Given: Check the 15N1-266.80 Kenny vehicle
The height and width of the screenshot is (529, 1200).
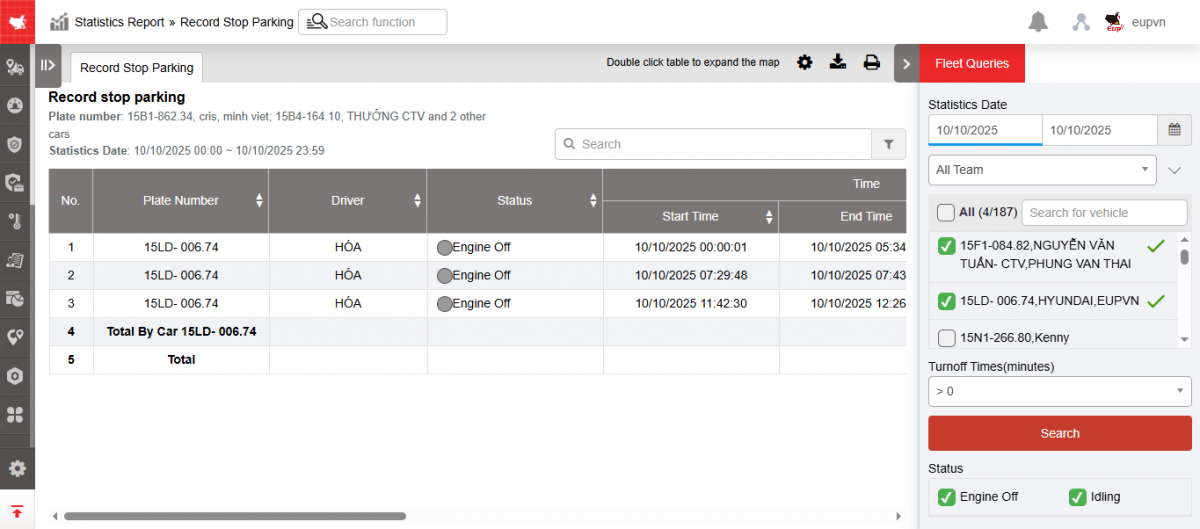Looking at the screenshot, I should coord(946,338).
